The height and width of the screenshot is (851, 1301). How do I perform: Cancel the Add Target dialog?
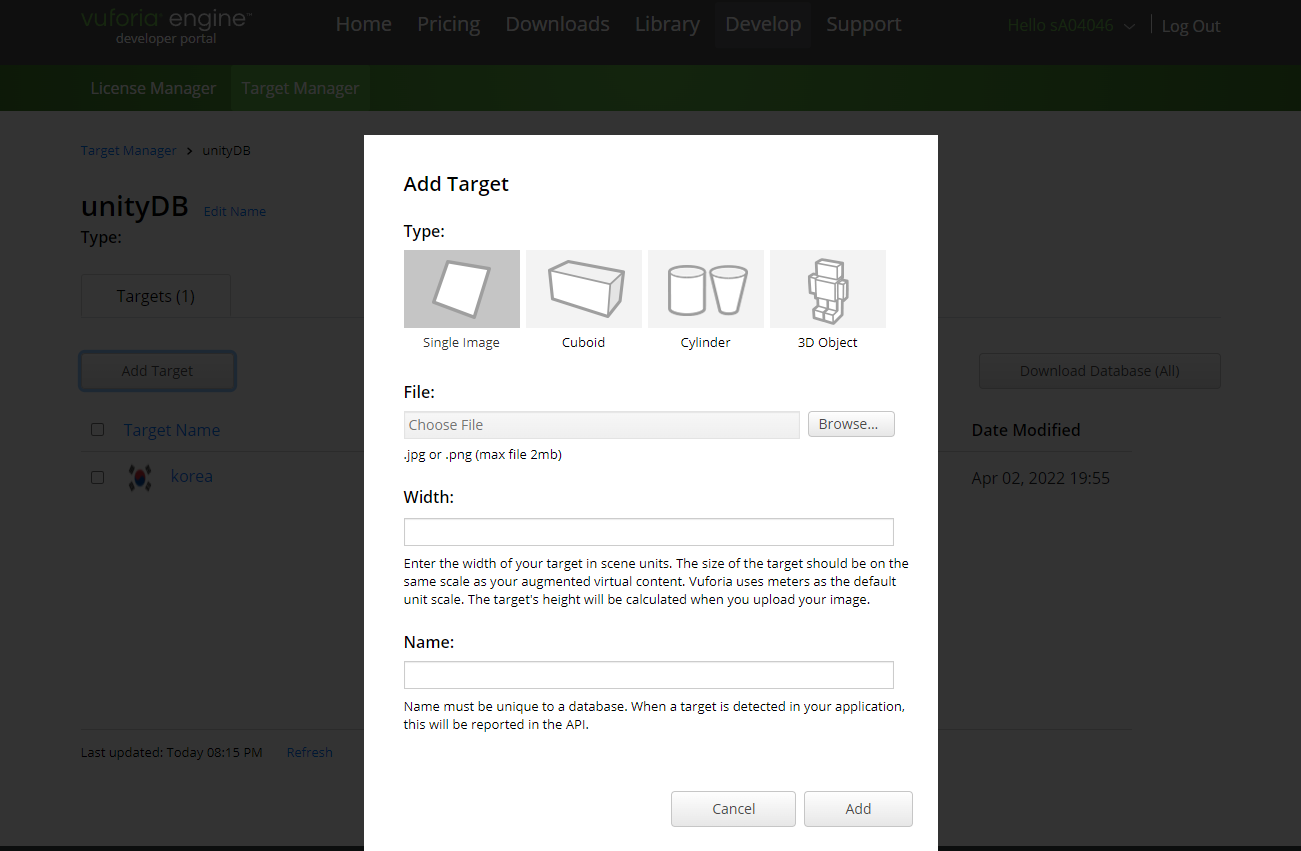coord(733,809)
